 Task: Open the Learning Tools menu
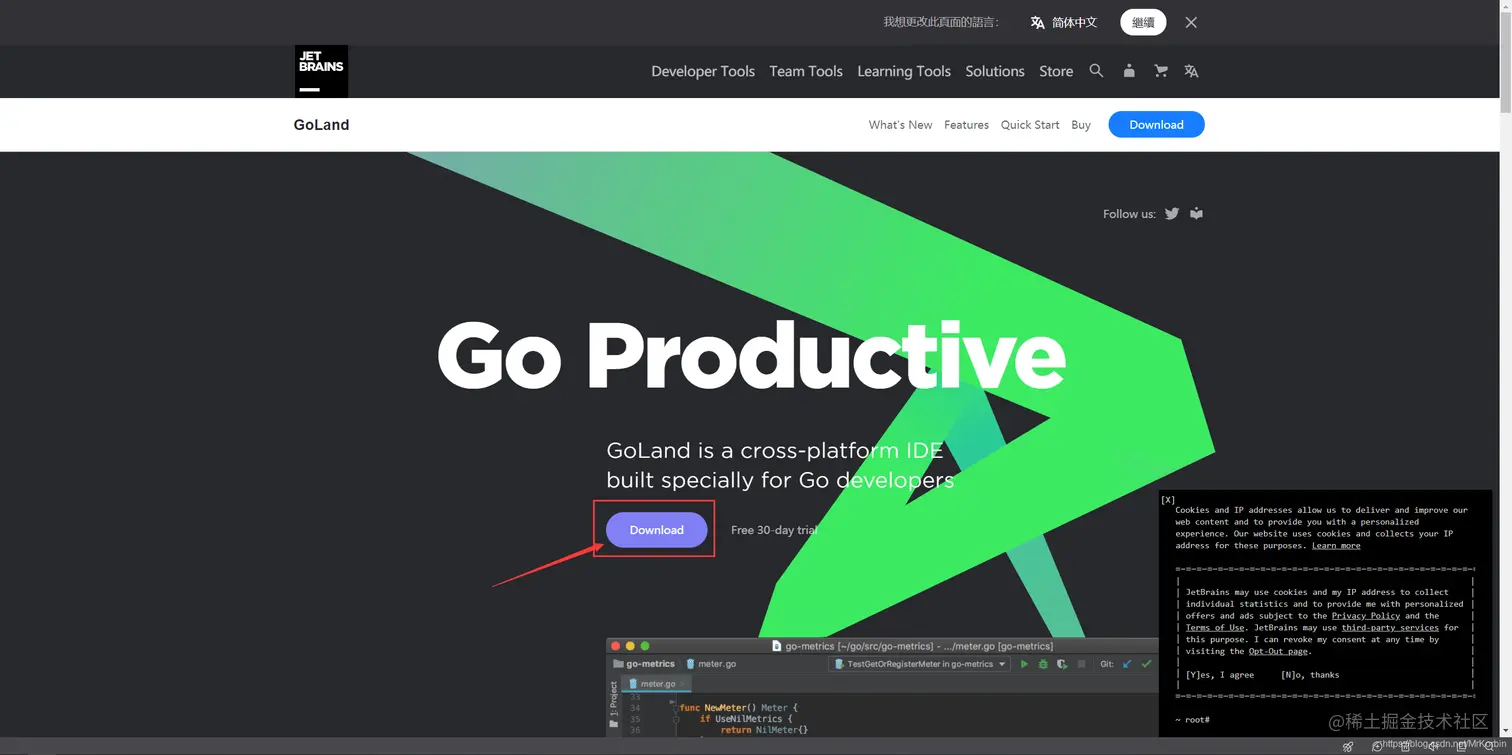[x=904, y=71]
